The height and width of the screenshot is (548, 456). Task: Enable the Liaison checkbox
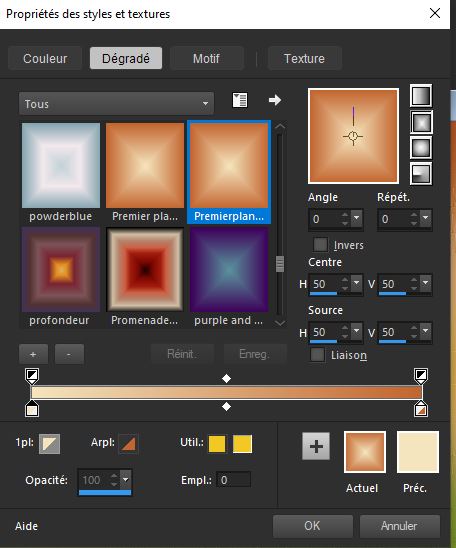coord(317,355)
